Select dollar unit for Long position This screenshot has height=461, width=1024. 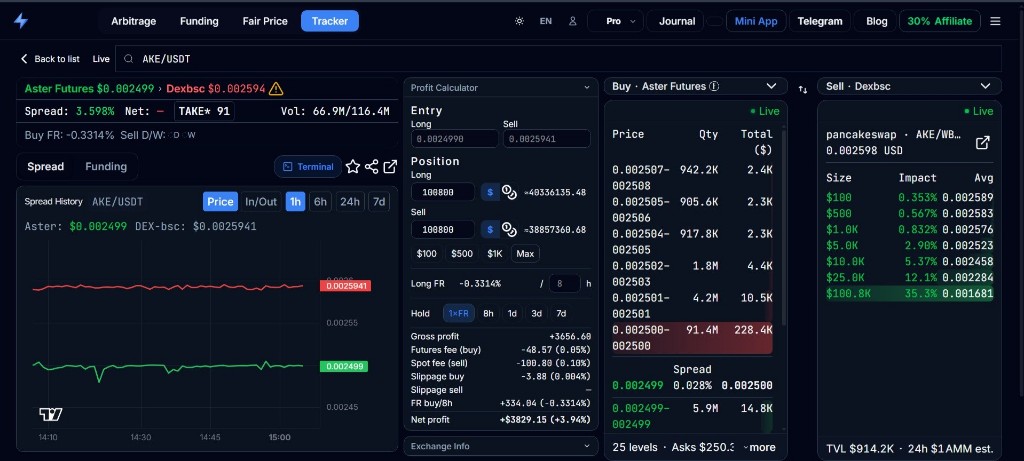(490, 192)
